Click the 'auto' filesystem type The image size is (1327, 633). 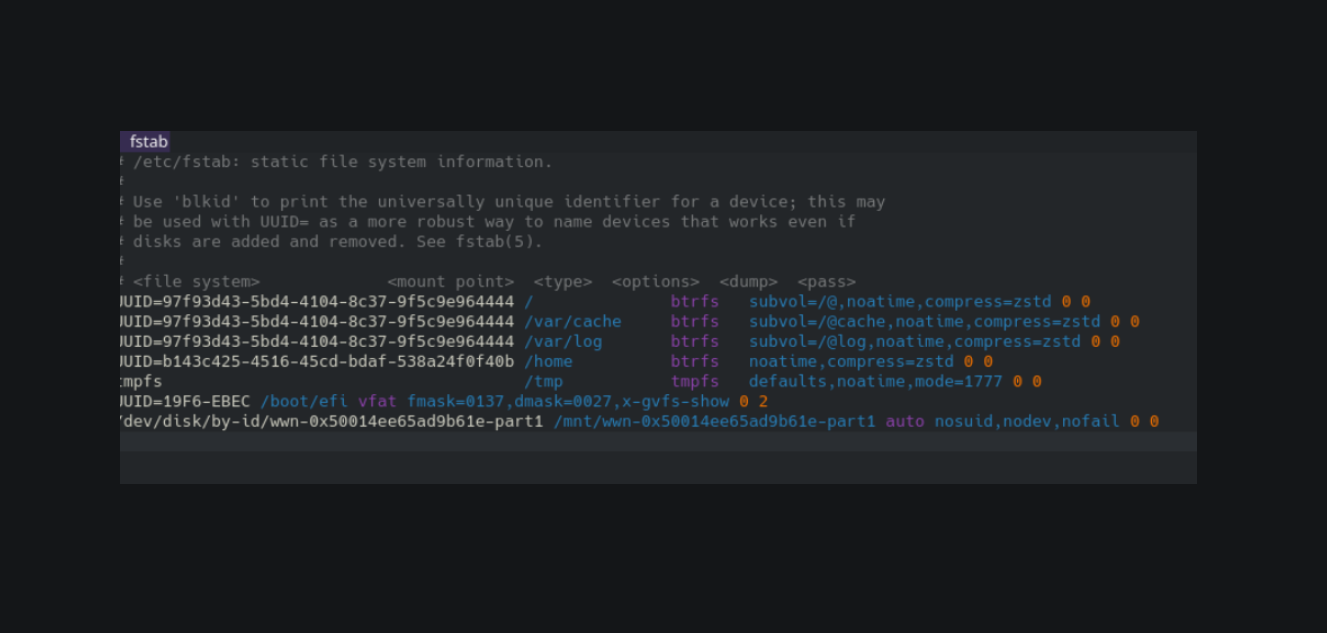coord(905,422)
